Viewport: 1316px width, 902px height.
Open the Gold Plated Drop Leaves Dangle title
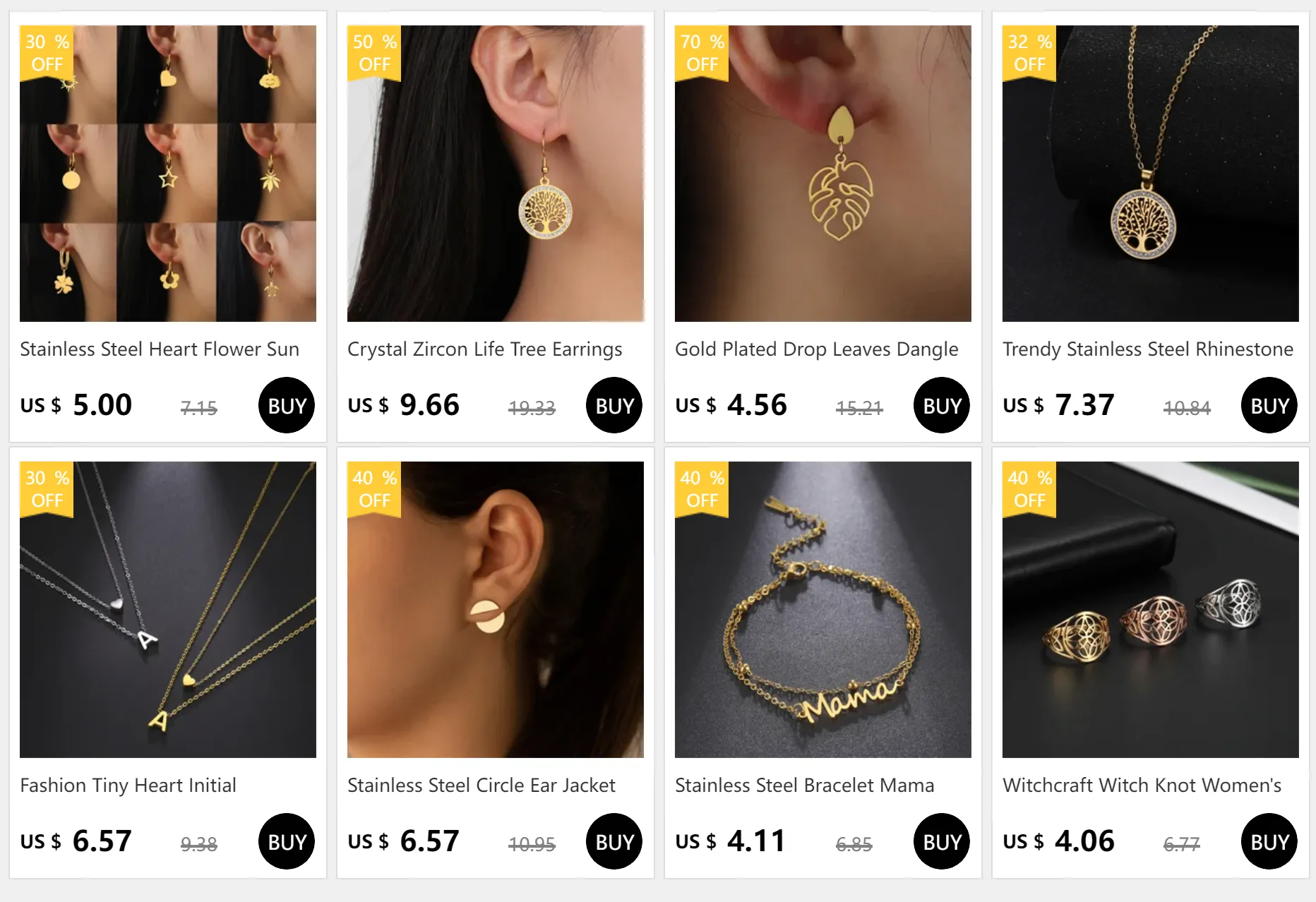817,349
